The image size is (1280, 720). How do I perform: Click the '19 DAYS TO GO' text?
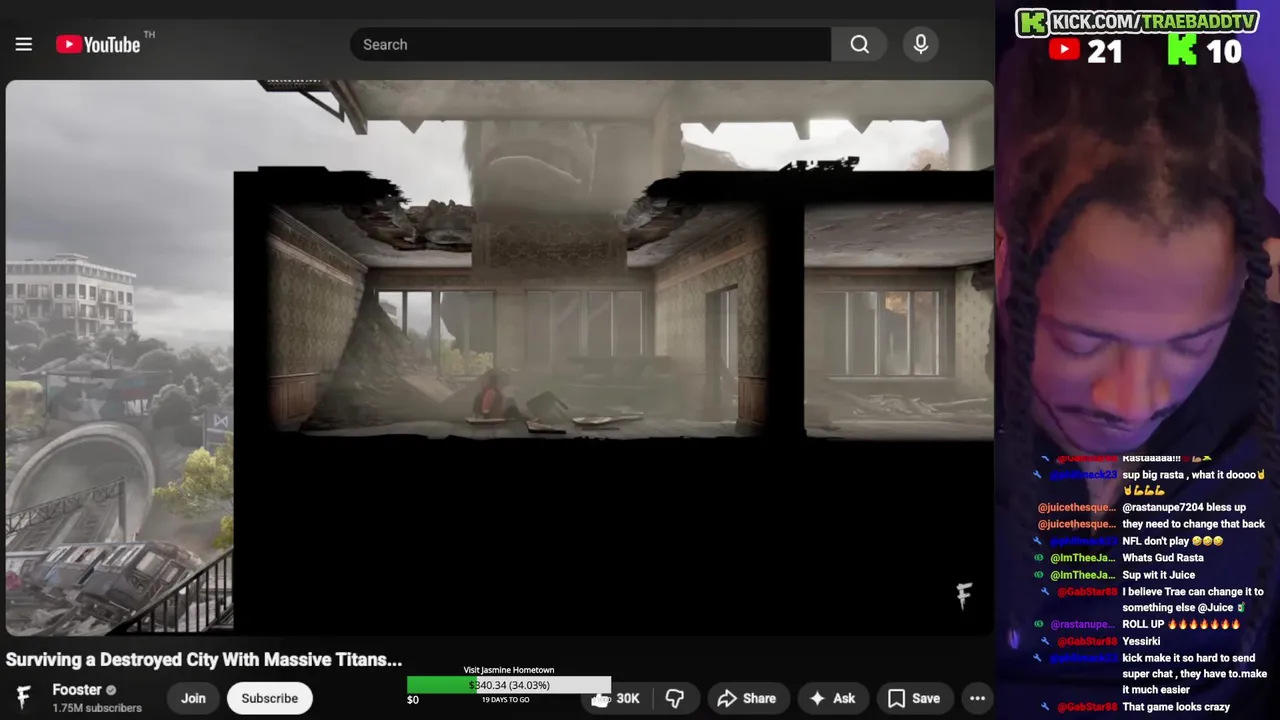tap(505, 700)
